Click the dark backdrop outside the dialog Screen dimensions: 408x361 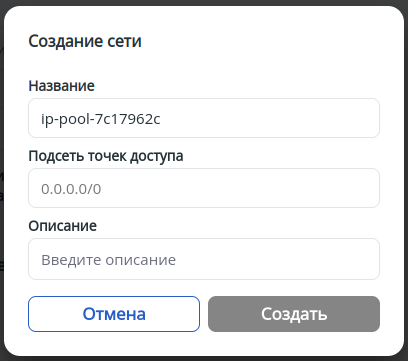pos(204,2)
